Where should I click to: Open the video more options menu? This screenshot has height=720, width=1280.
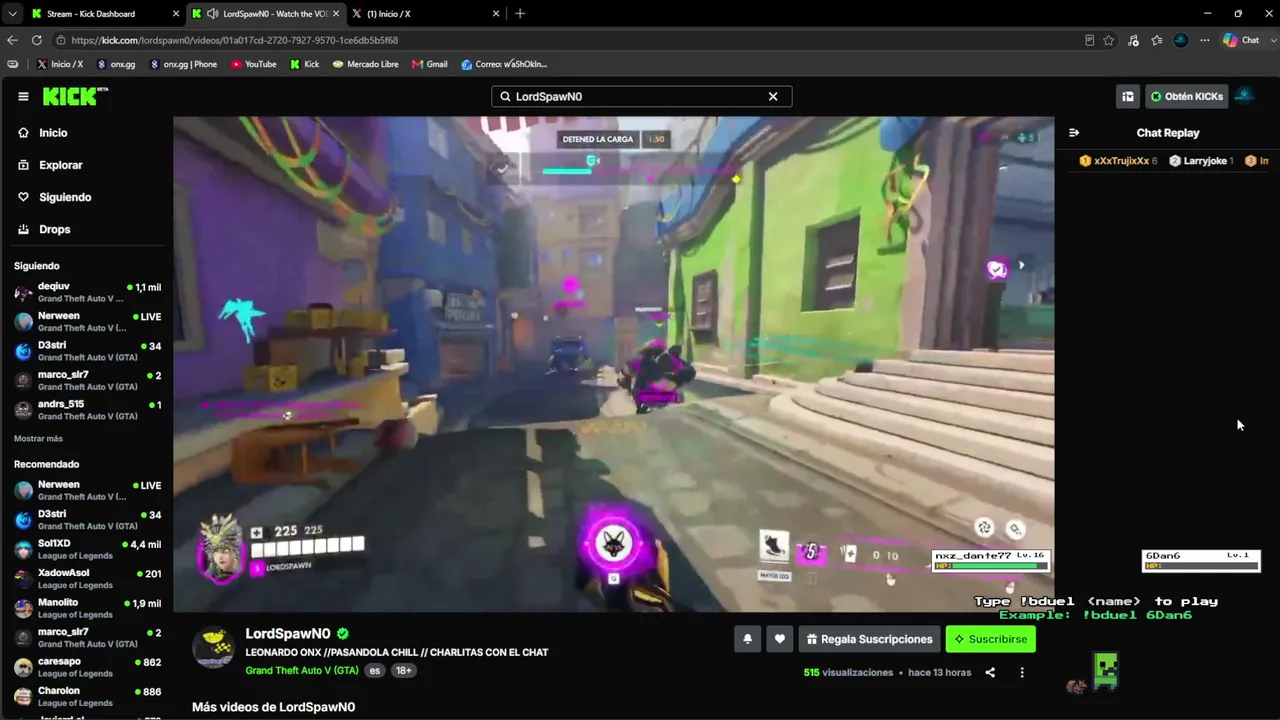pos(1022,673)
